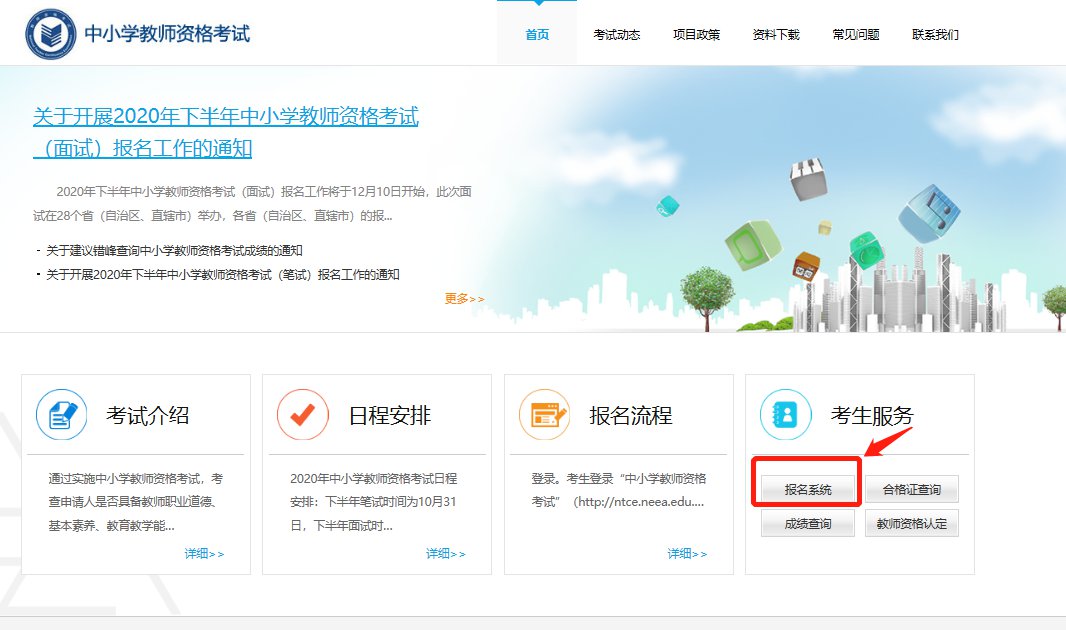Click the 考生服务 contact book icon
Image resolution: width=1066 pixels, height=630 pixels.
click(x=785, y=414)
